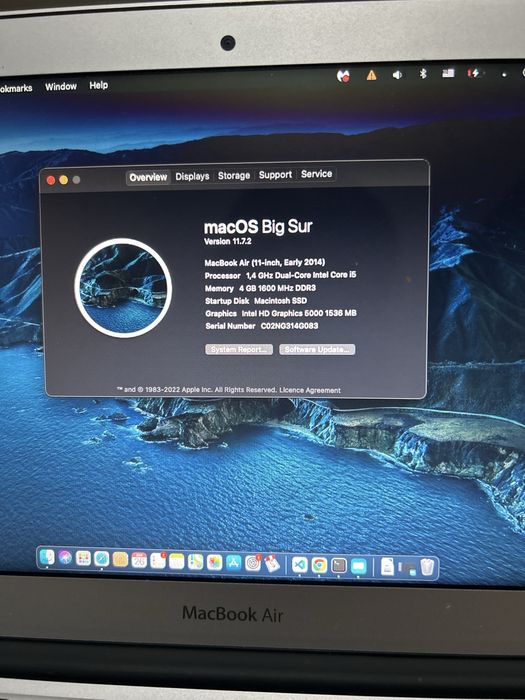Open the cyan app icon next to Terminal
This screenshot has width=525, height=700.
coord(358,567)
